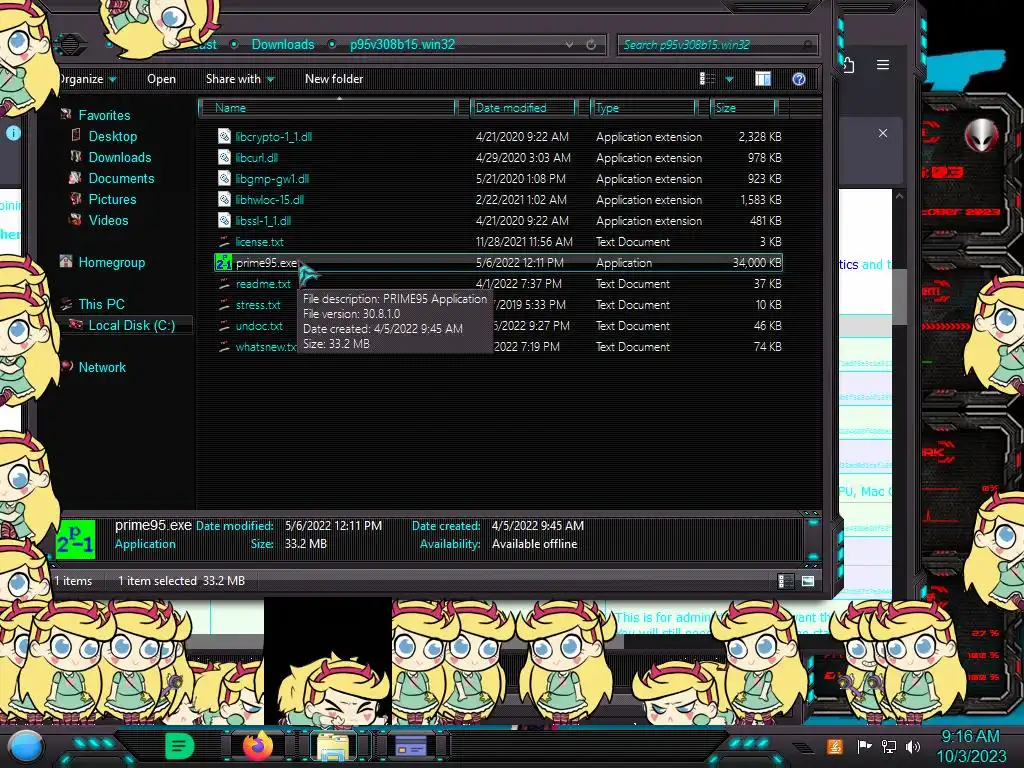Open Documents in the navigation pane

click(x=121, y=178)
